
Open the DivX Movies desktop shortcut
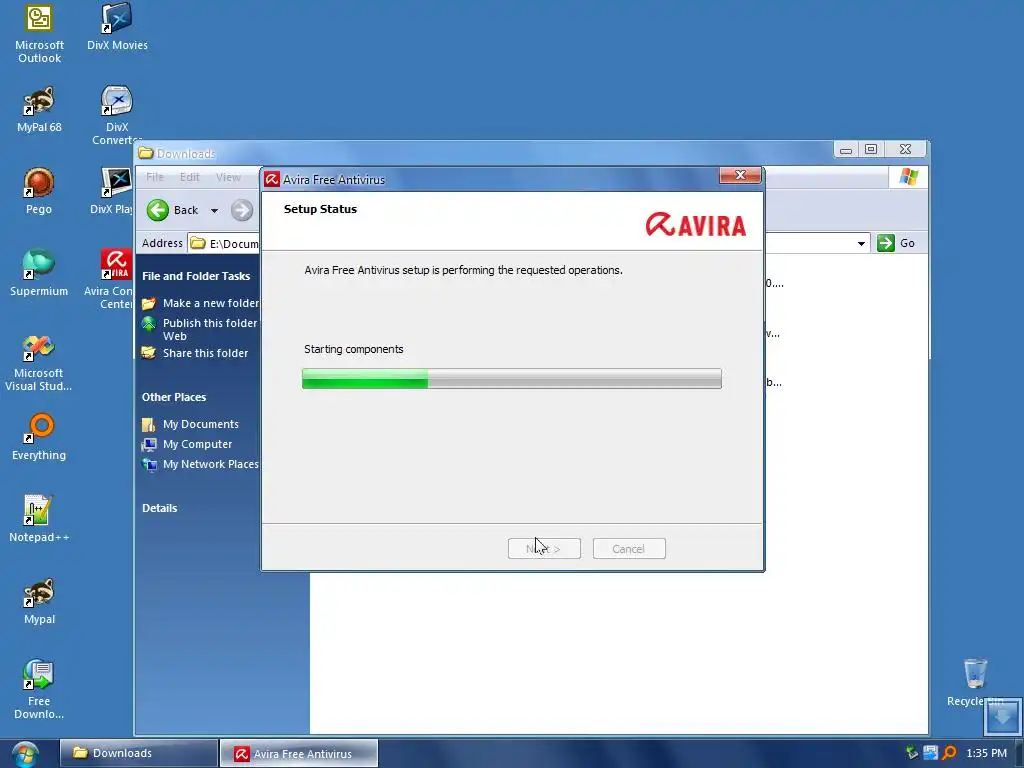point(117,27)
